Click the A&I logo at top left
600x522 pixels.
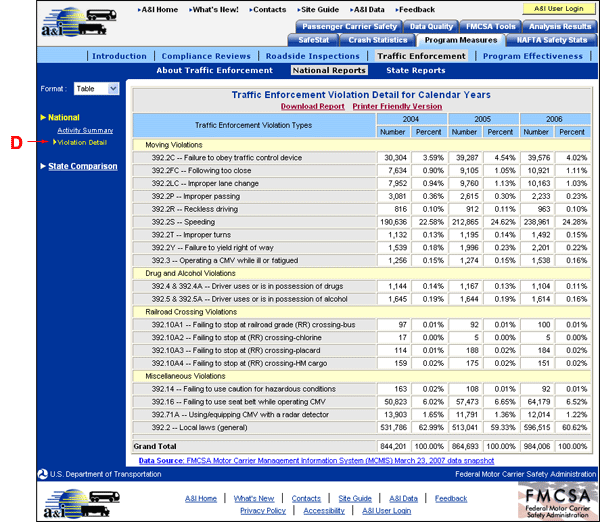pyautogui.click(x=78, y=22)
